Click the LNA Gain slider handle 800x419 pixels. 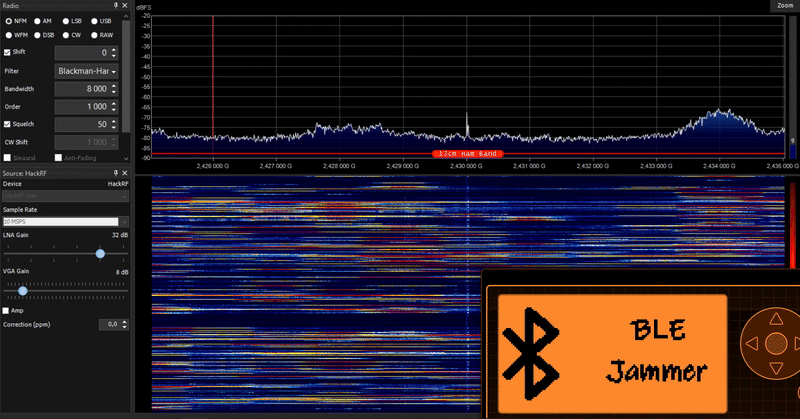100,253
